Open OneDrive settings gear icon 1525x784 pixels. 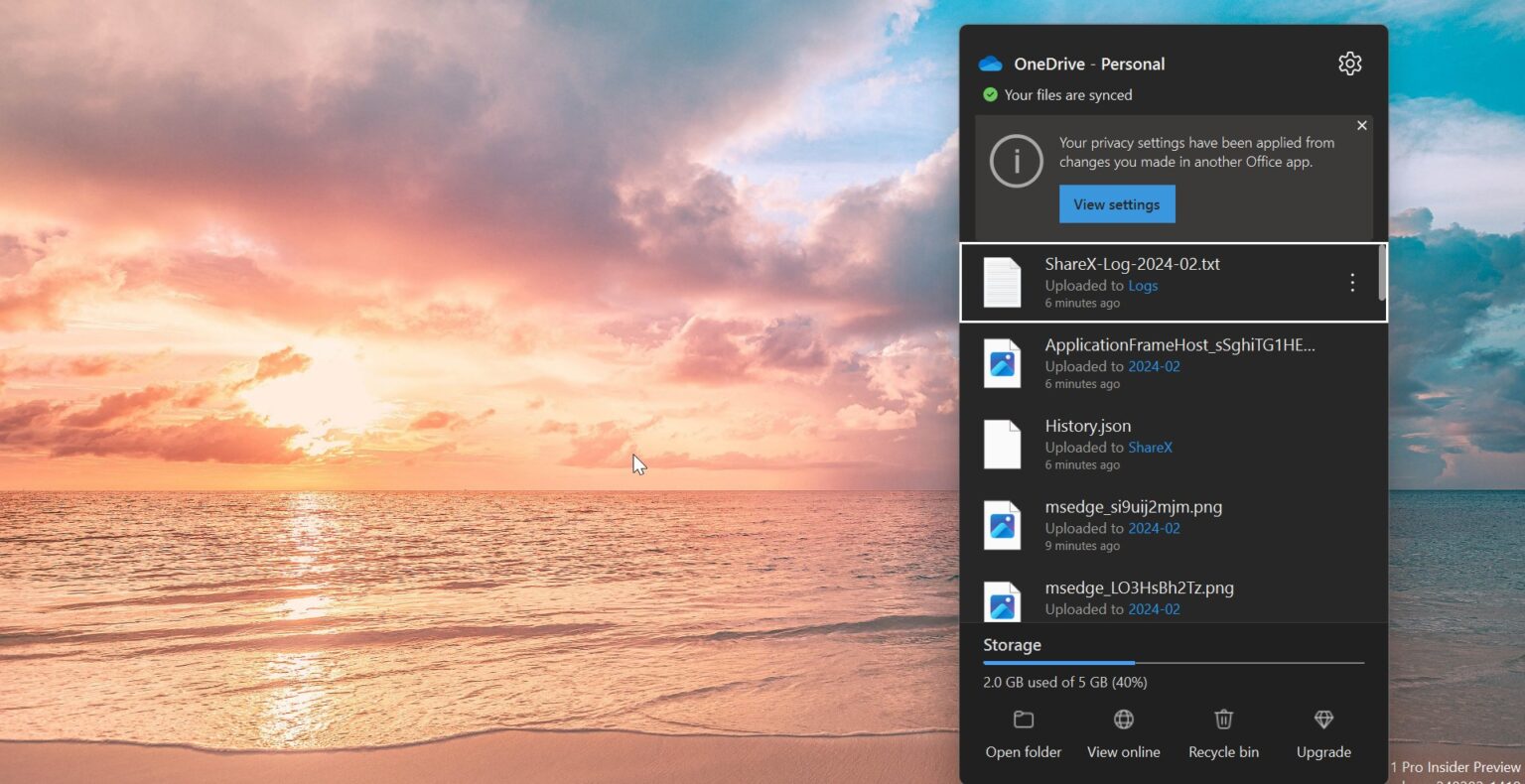point(1349,64)
